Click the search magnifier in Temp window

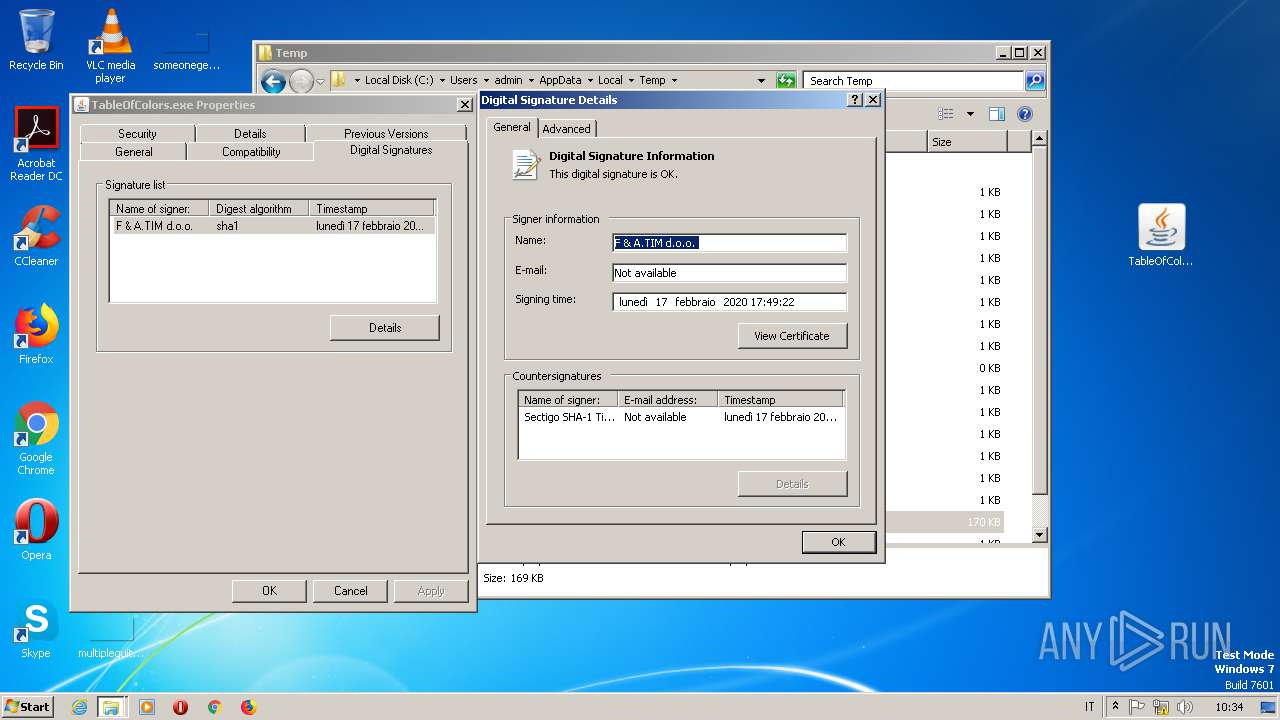1035,80
